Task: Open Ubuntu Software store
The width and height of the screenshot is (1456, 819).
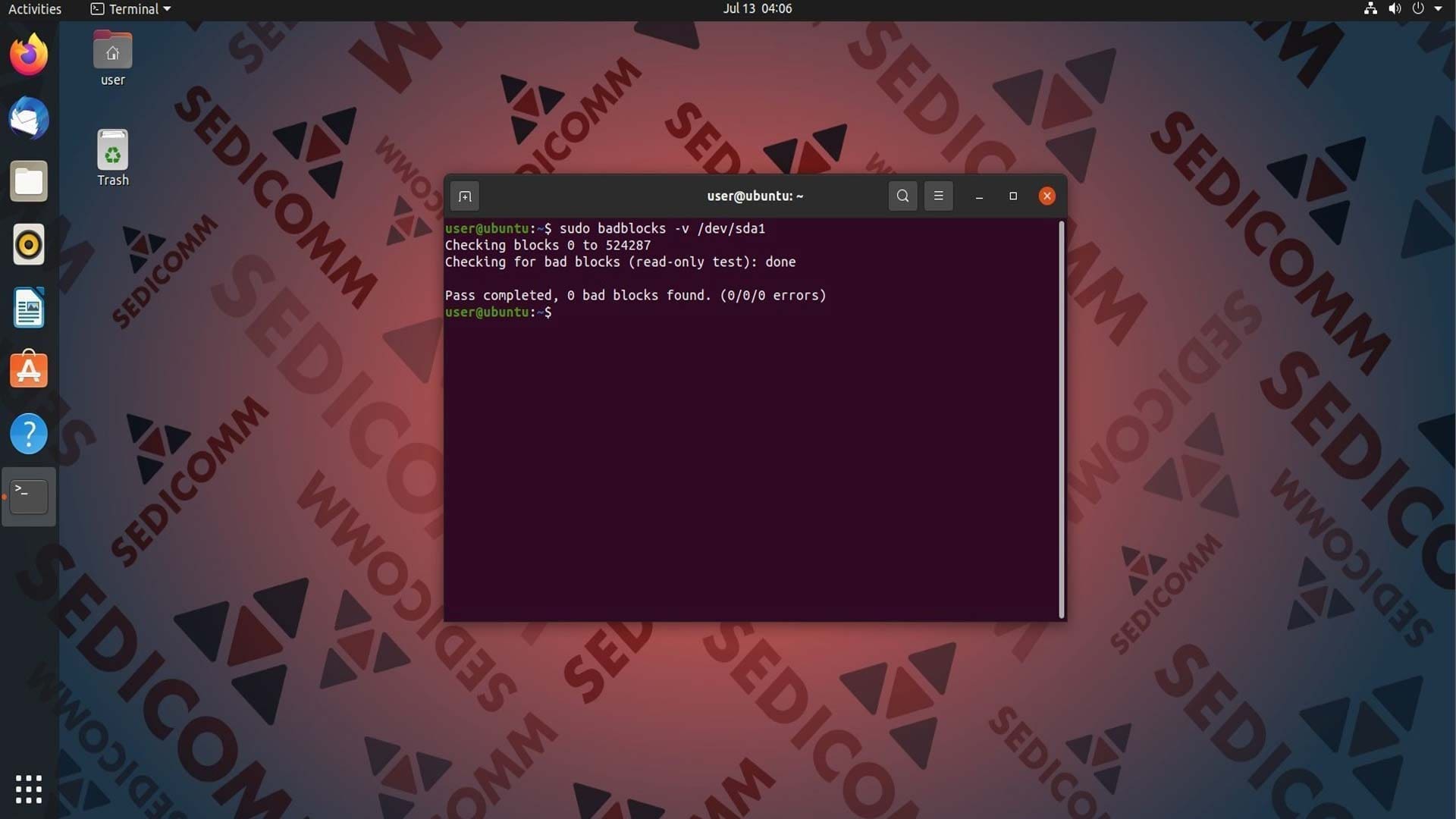Action: point(29,370)
